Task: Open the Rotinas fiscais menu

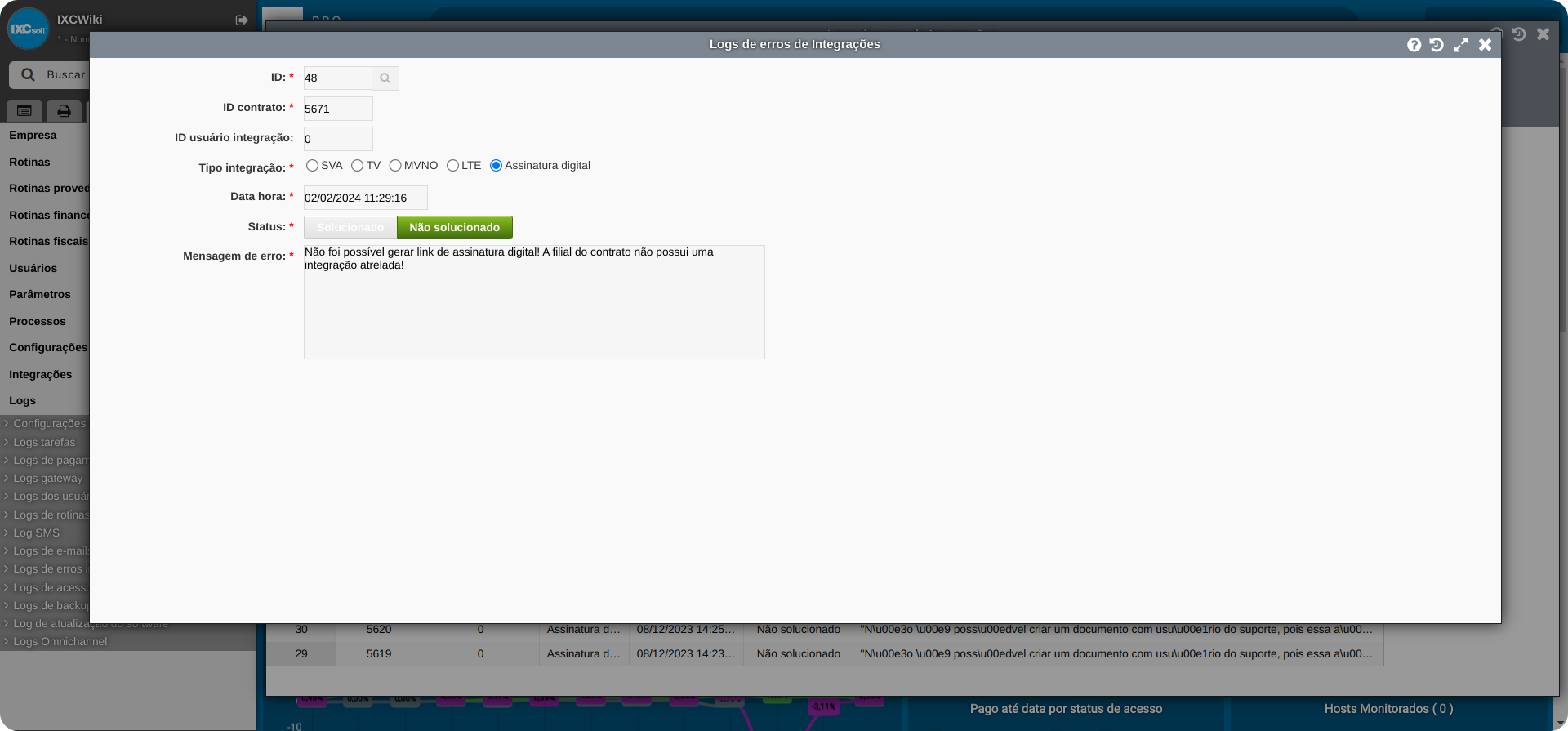Action: [x=48, y=242]
